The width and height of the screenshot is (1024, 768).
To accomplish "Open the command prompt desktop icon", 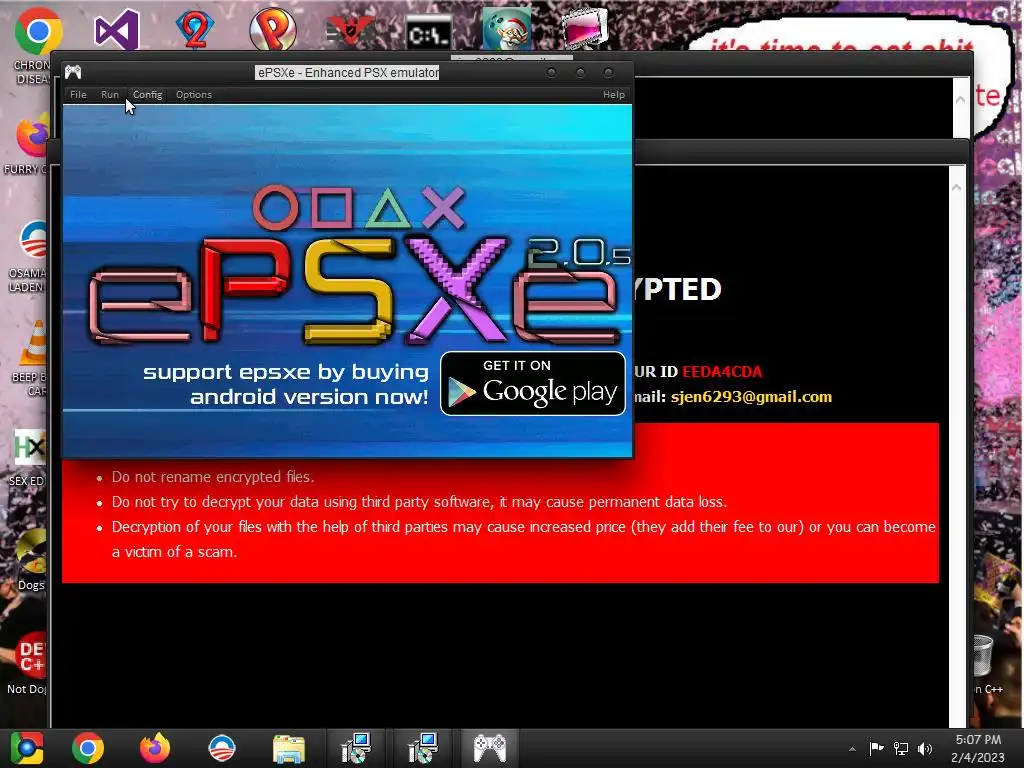I will [x=428, y=34].
